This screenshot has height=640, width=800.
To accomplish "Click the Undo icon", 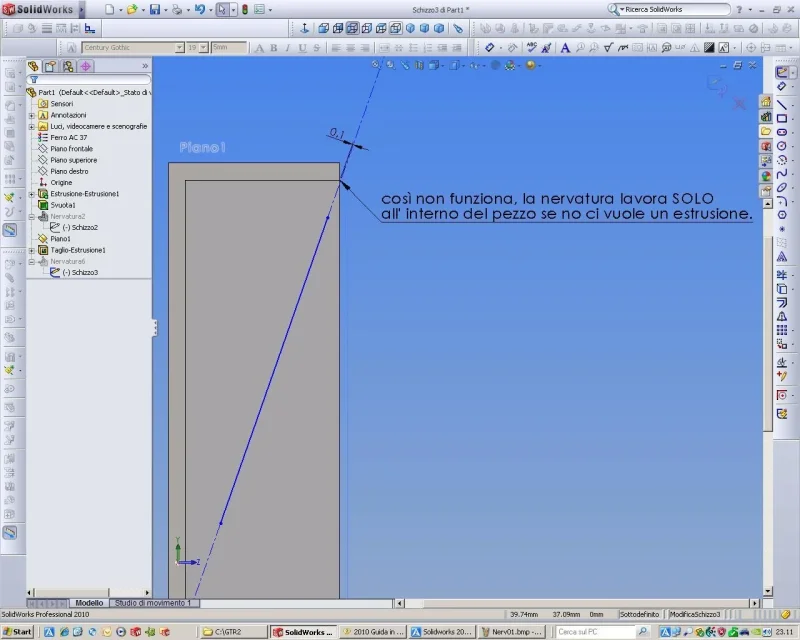I will coord(199,9).
